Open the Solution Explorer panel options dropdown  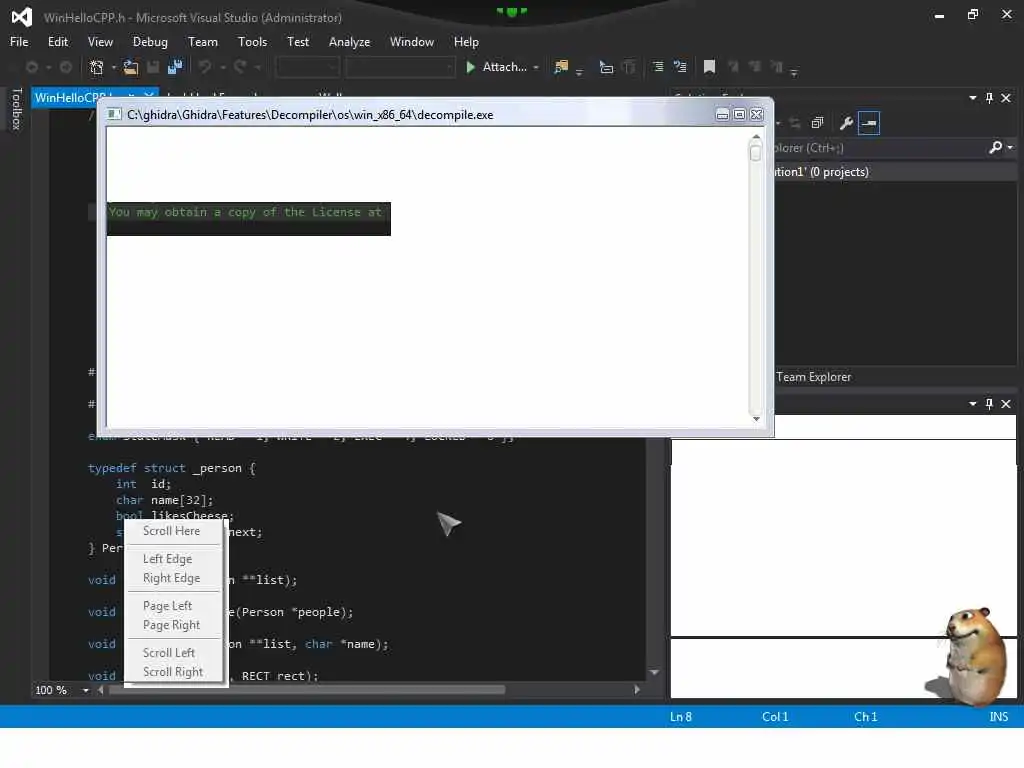[973, 98]
